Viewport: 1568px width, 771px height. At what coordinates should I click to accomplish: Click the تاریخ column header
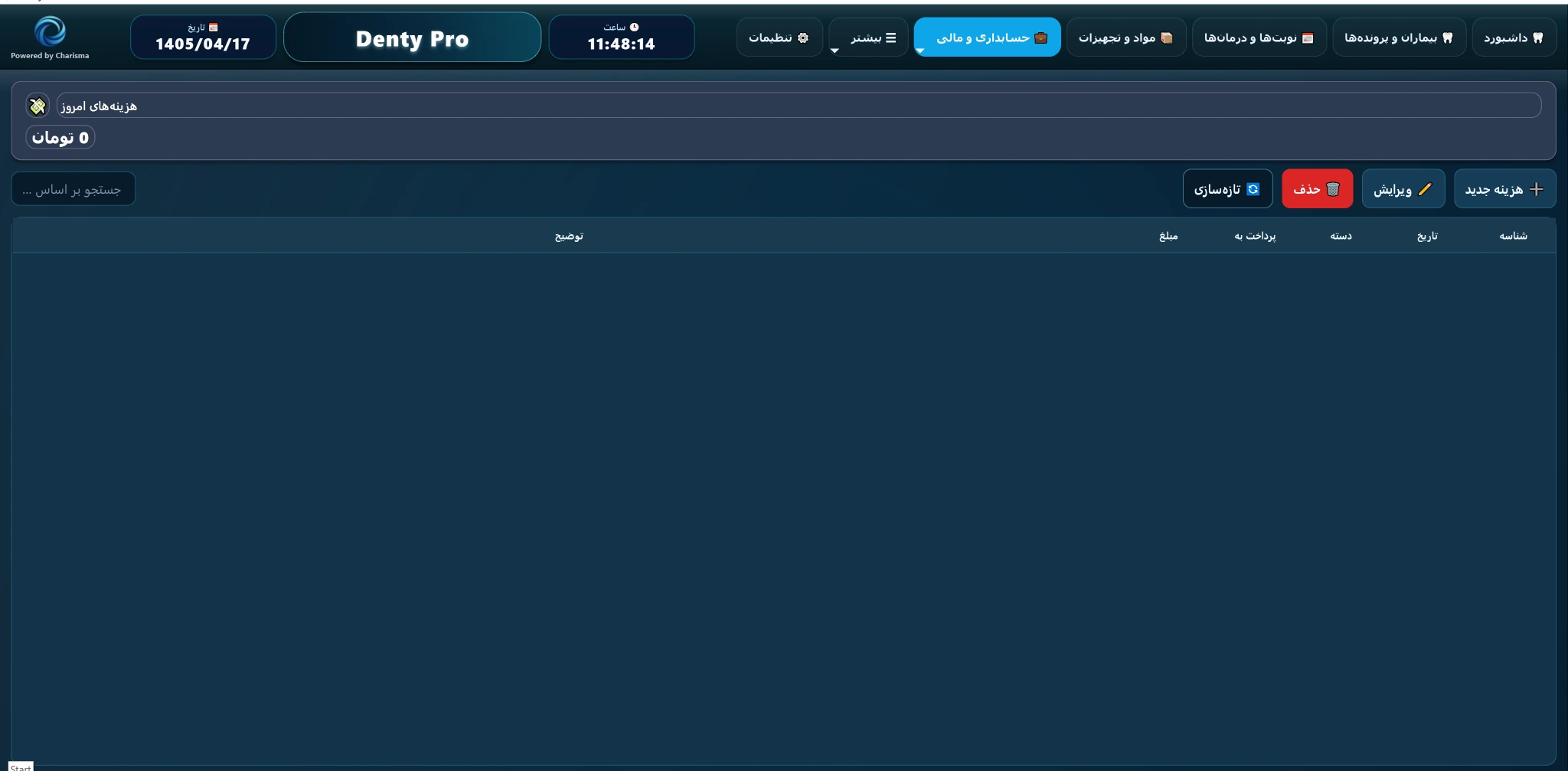click(x=1427, y=236)
